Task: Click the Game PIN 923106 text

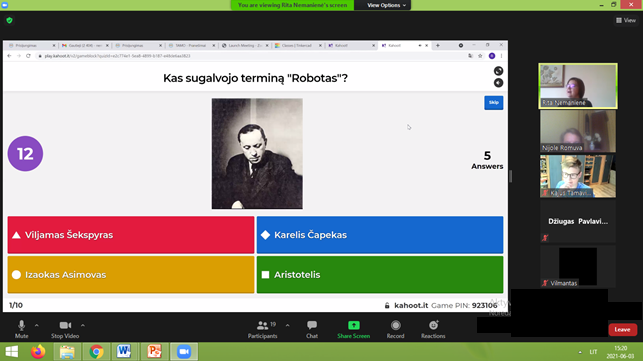Action: click(x=464, y=305)
